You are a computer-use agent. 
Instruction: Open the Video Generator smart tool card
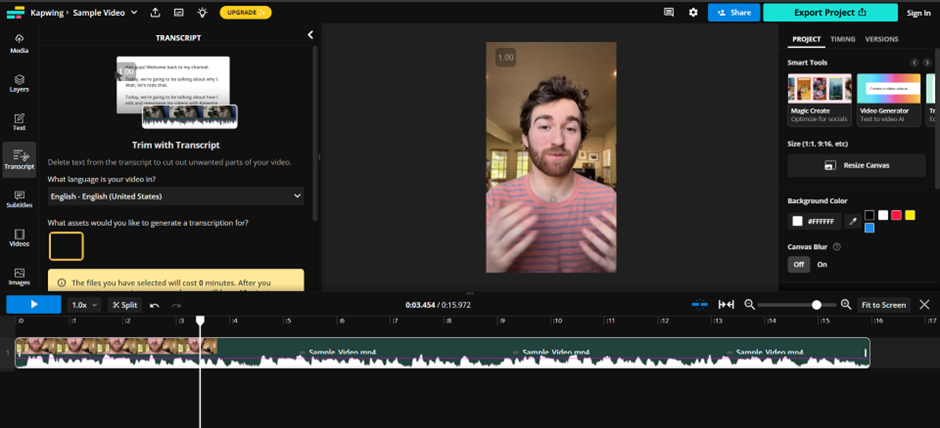point(888,100)
